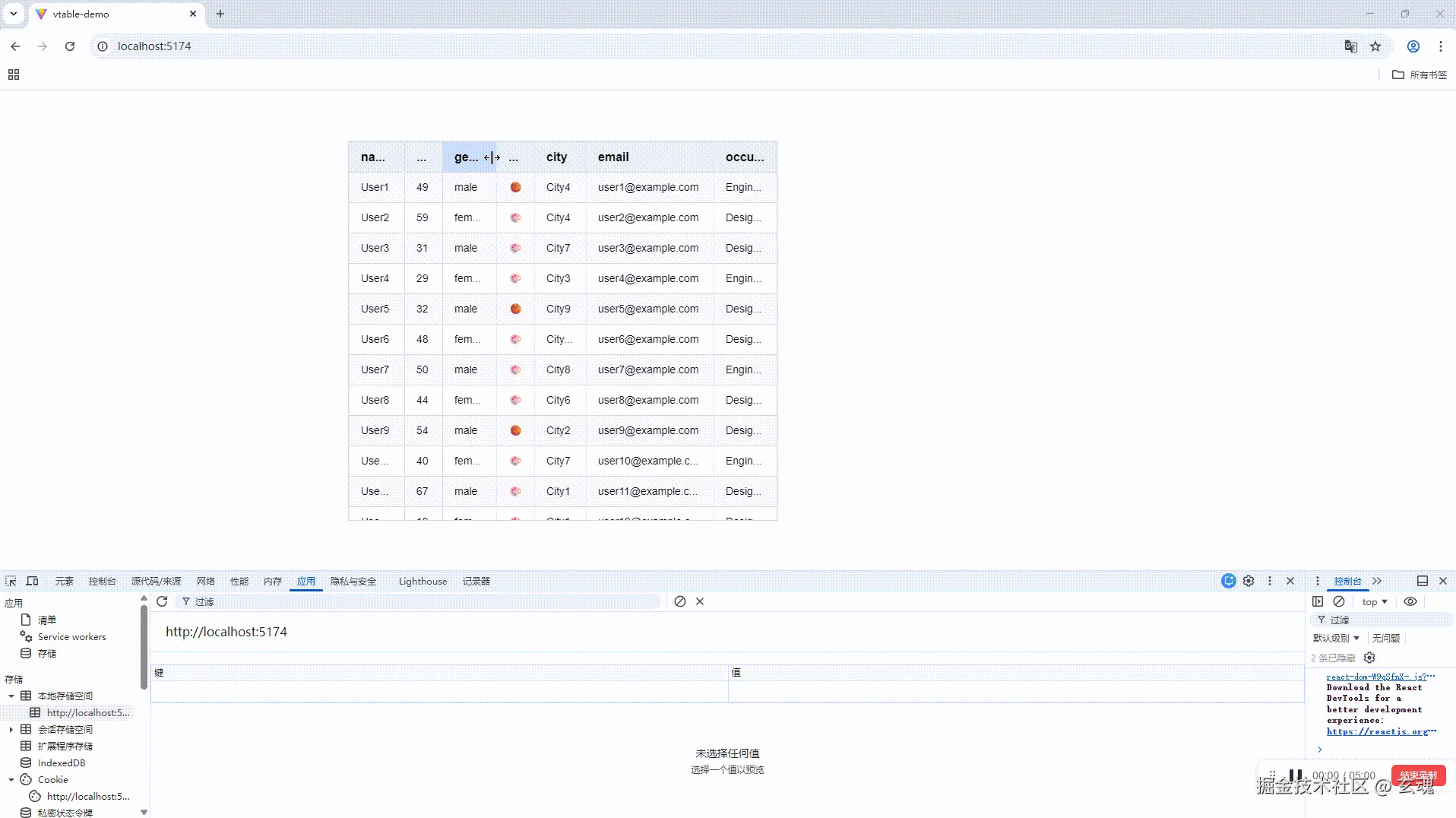This screenshot has height=818, width=1456.
Task: Pause the screen recording
Action: point(1296,775)
